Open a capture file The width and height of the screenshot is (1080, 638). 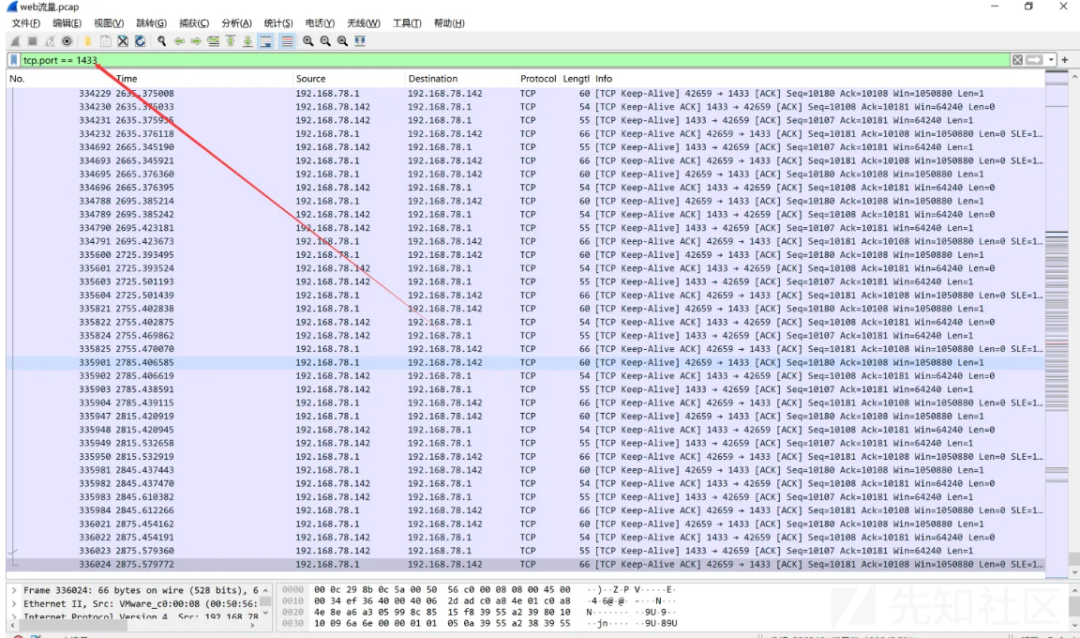tap(88, 41)
